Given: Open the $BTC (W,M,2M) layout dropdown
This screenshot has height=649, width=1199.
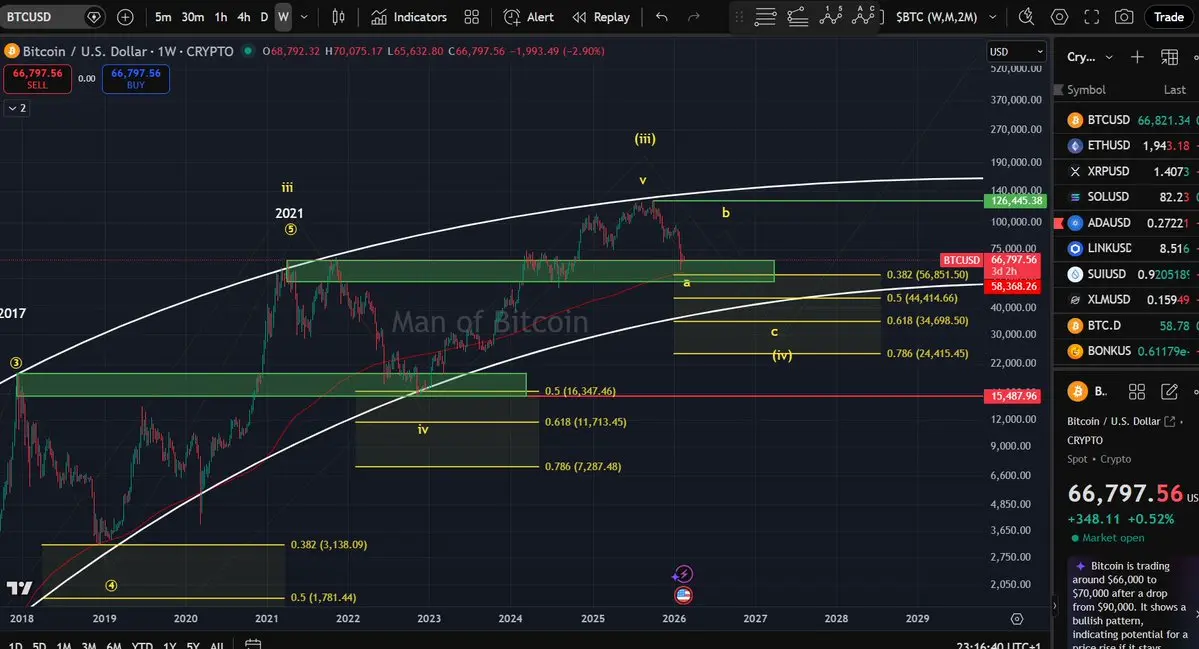Looking at the screenshot, I should (946, 17).
